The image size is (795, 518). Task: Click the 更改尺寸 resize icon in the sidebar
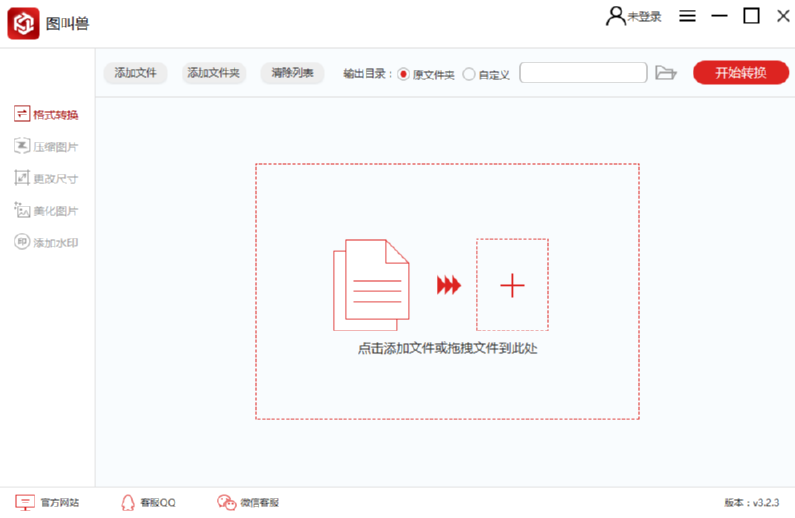click(x=22, y=178)
